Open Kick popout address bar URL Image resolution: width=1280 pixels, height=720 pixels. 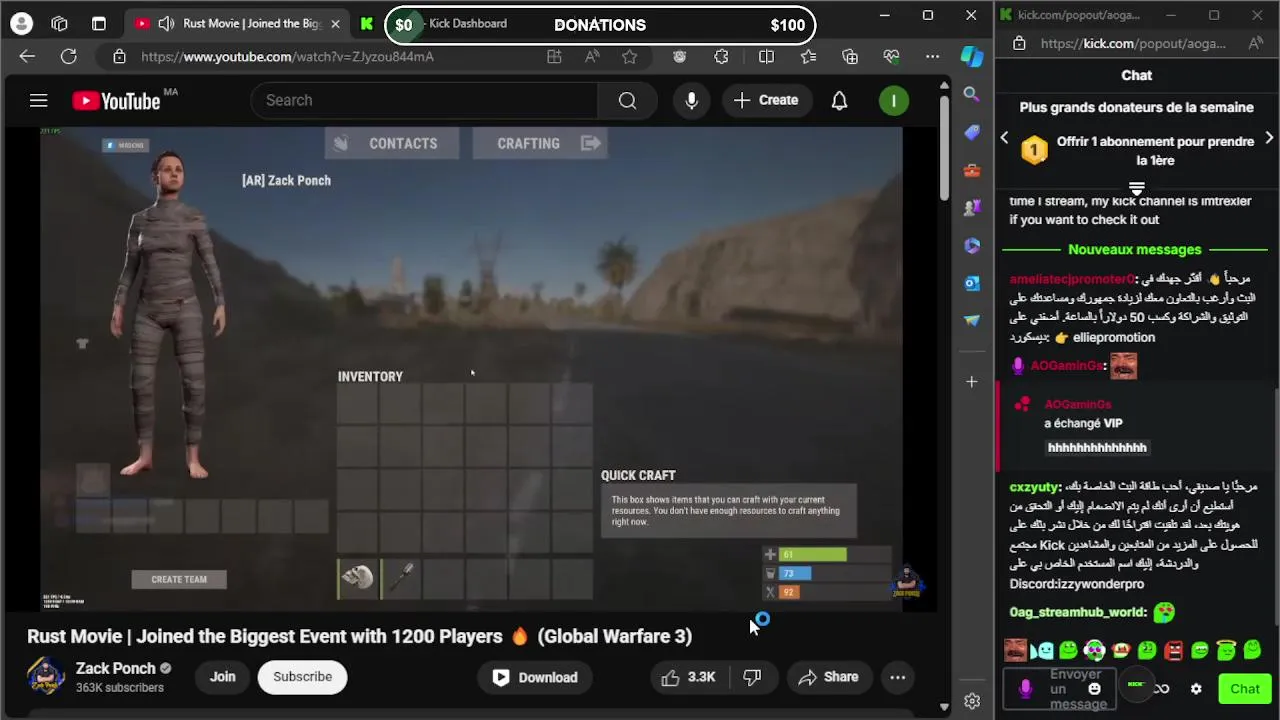(x=1132, y=43)
